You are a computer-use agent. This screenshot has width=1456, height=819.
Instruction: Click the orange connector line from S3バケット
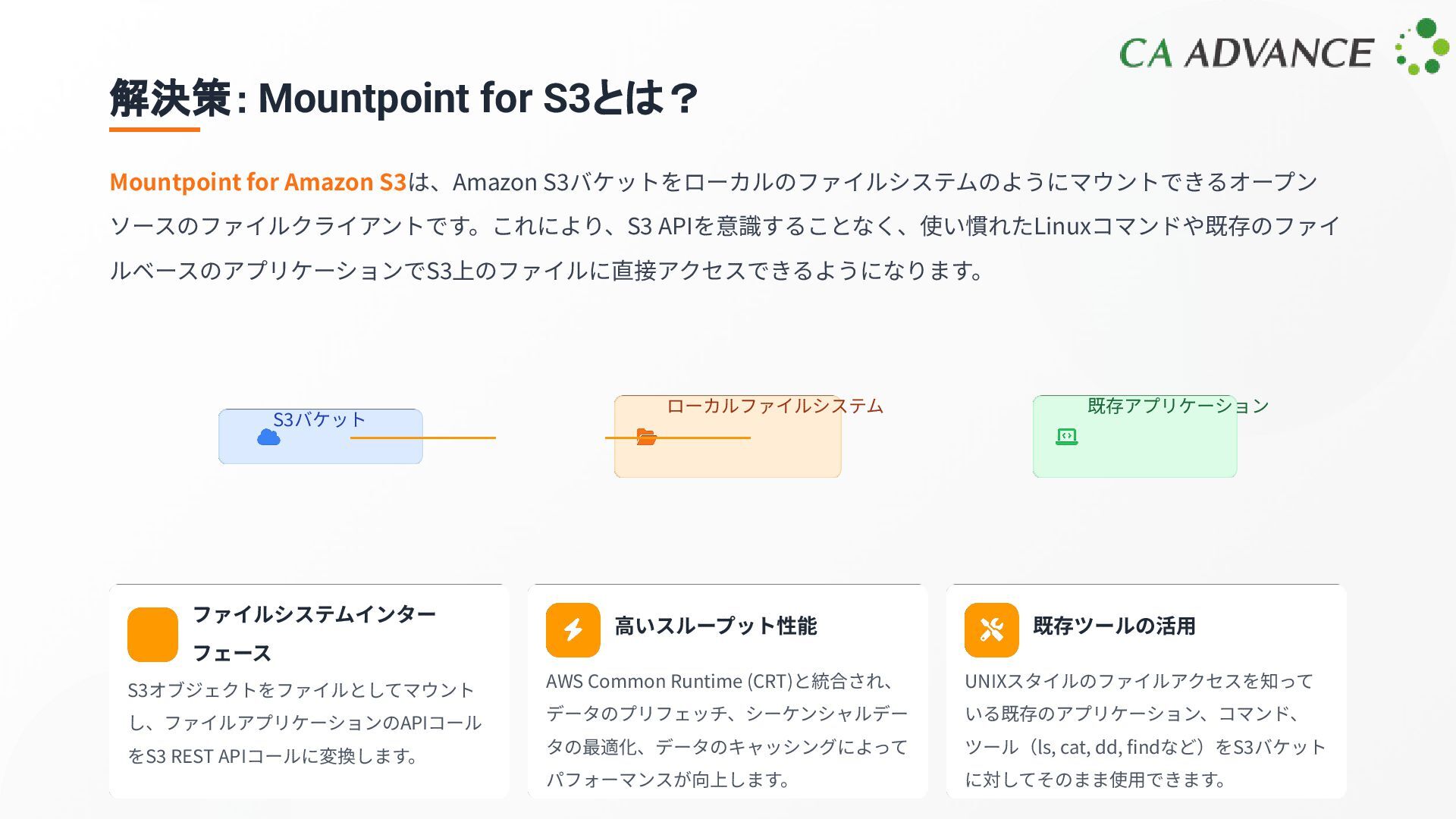pyautogui.click(x=422, y=438)
